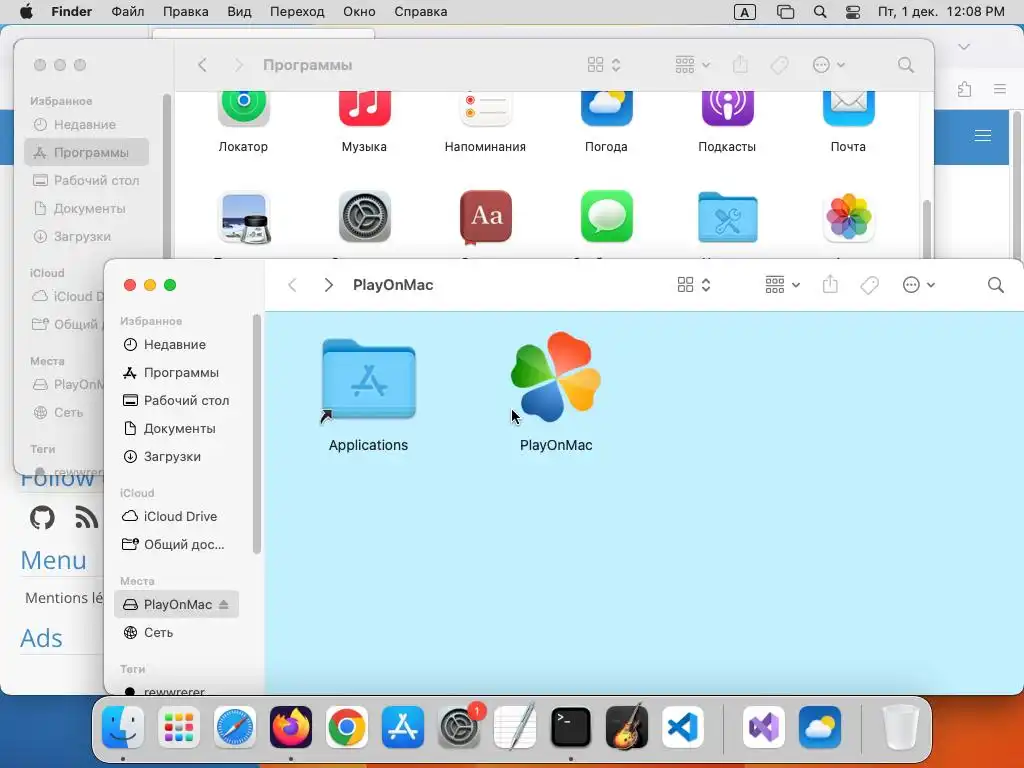This screenshot has width=1024, height=768.
Task: Go forward in PlayOnMac window
Action: [x=328, y=285]
